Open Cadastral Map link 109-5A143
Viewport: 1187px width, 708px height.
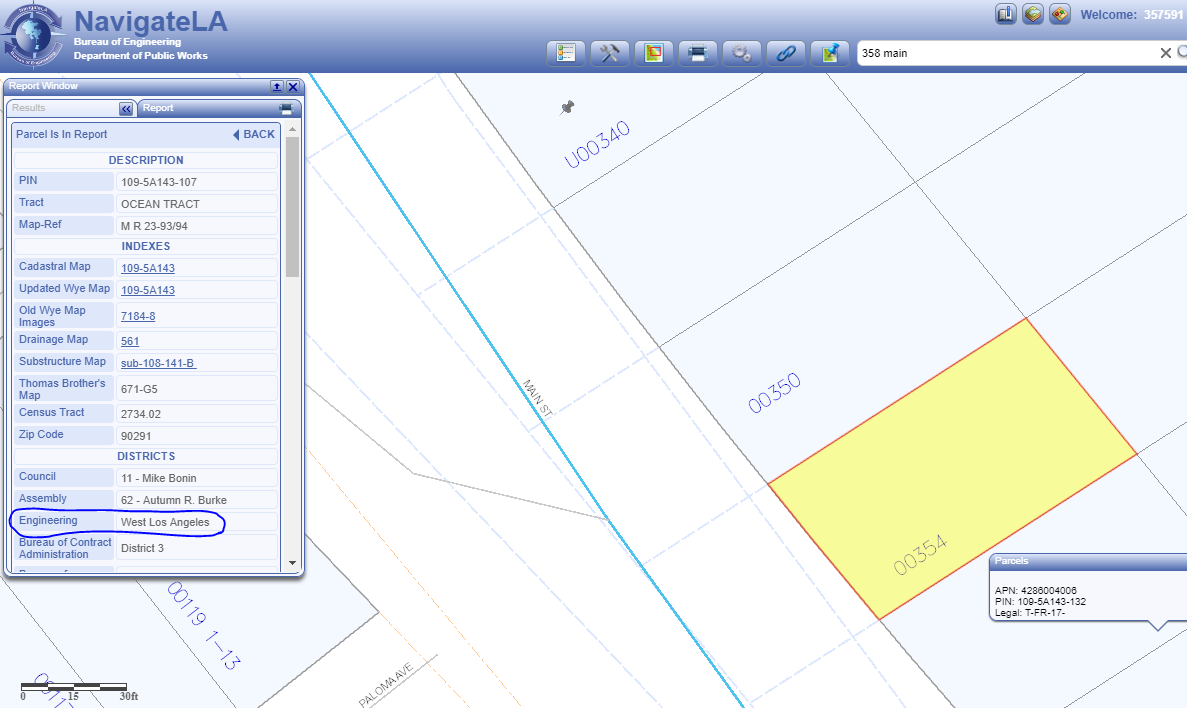148,268
